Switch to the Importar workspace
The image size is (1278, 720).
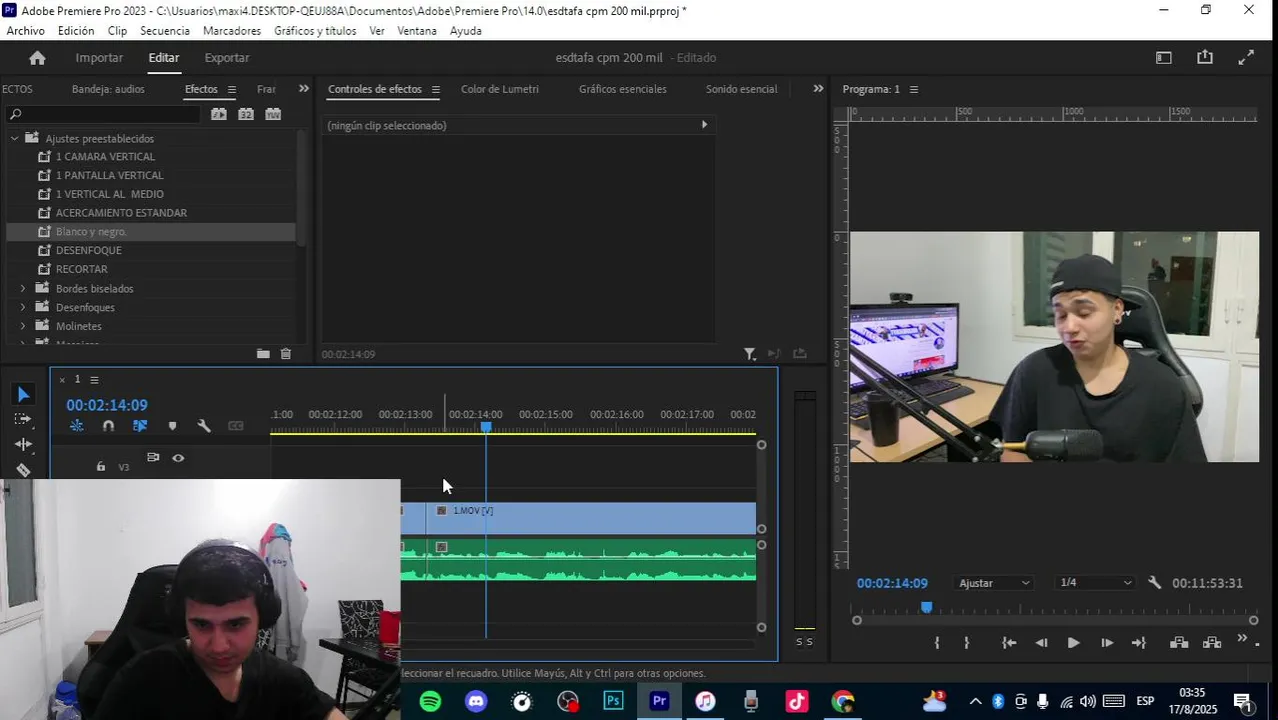pyautogui.click(x=99, y=58)
